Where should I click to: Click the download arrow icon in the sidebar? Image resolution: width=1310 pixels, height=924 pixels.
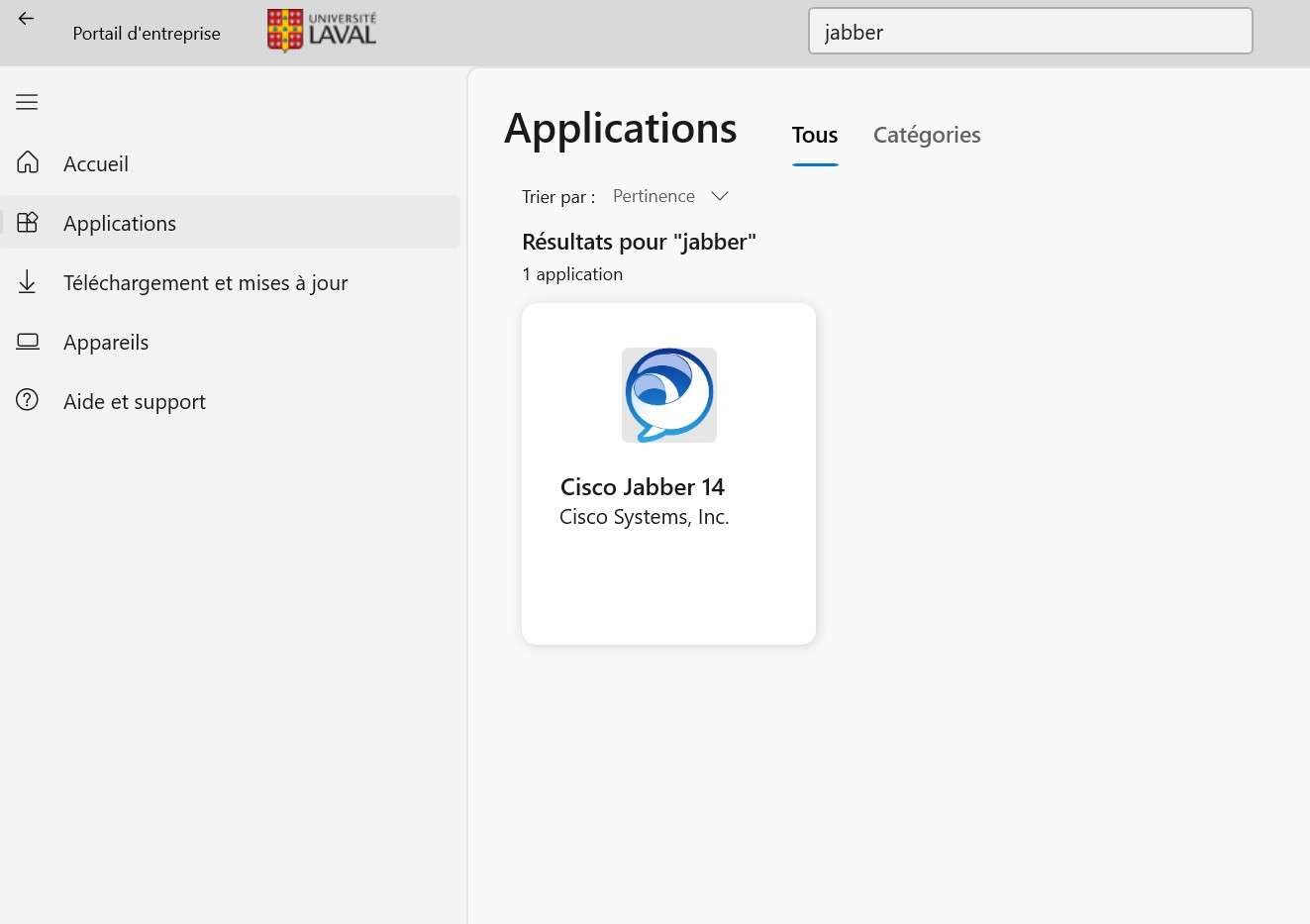tap(28, 282)
